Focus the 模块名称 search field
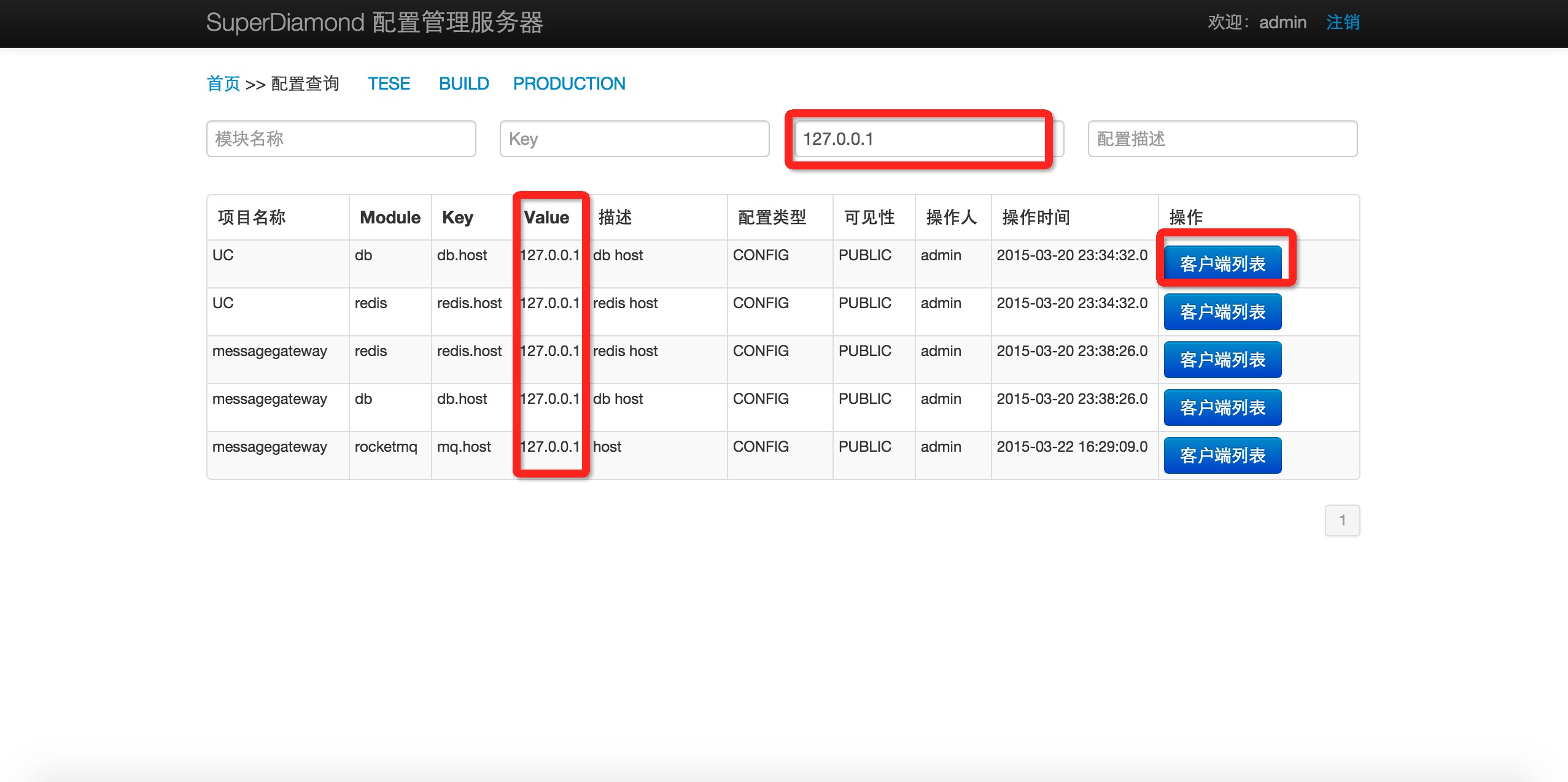The image size is (1568, 782). click(341, 139)
